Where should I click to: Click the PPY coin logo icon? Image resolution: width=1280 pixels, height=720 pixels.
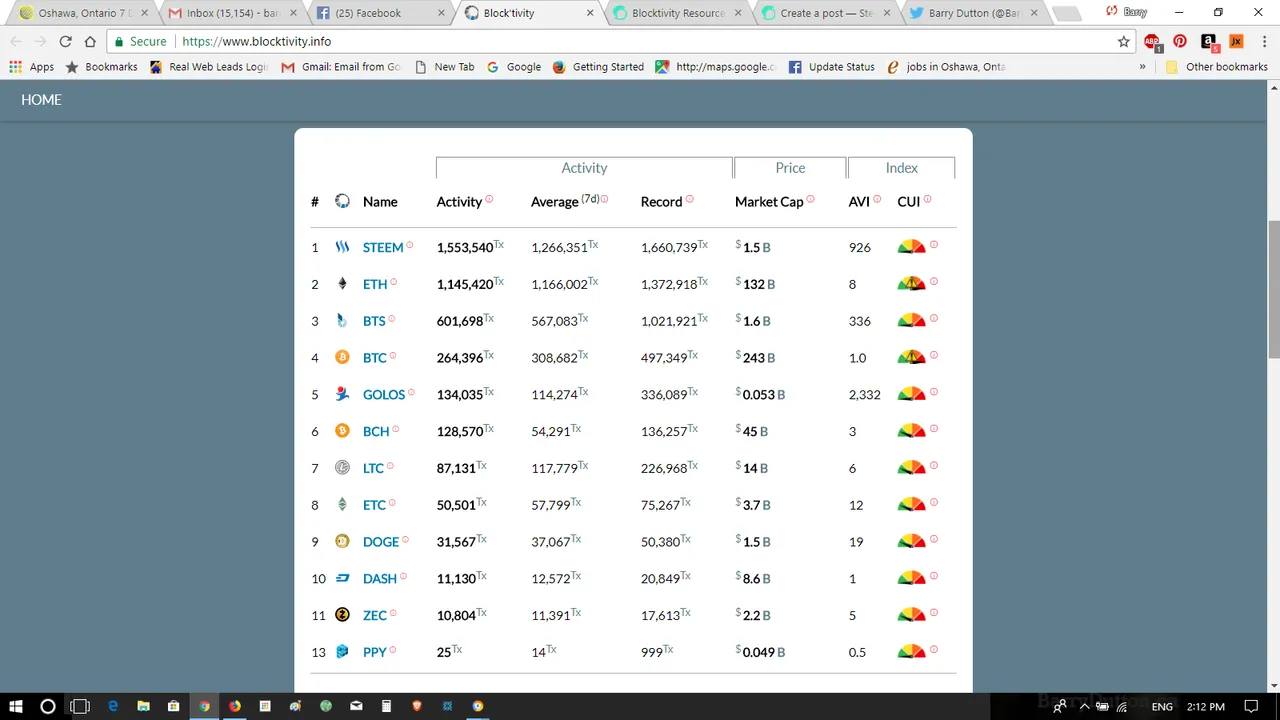pos(342,651)
